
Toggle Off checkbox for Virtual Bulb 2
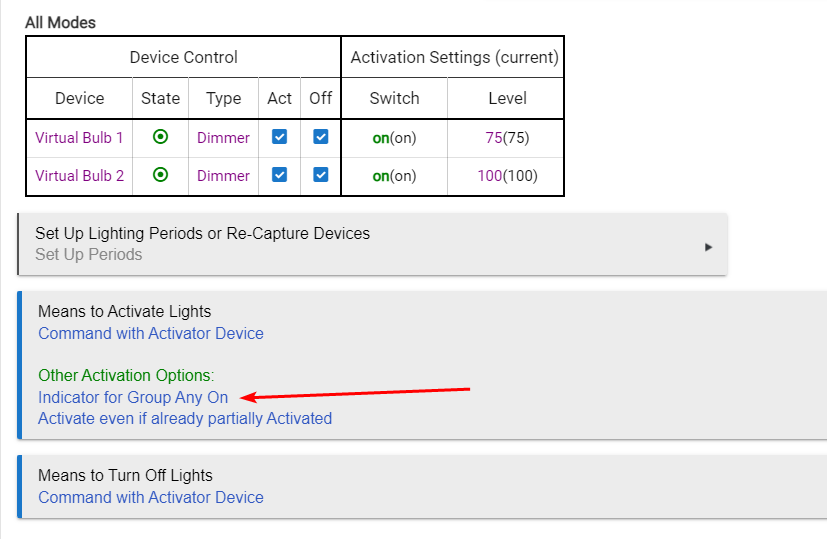[x=321, y=175]
